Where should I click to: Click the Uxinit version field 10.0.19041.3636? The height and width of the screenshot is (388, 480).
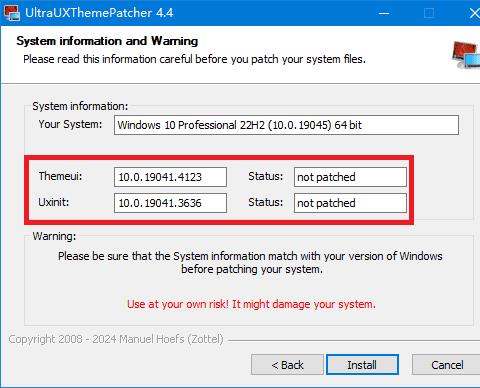[x=170, y=203]
